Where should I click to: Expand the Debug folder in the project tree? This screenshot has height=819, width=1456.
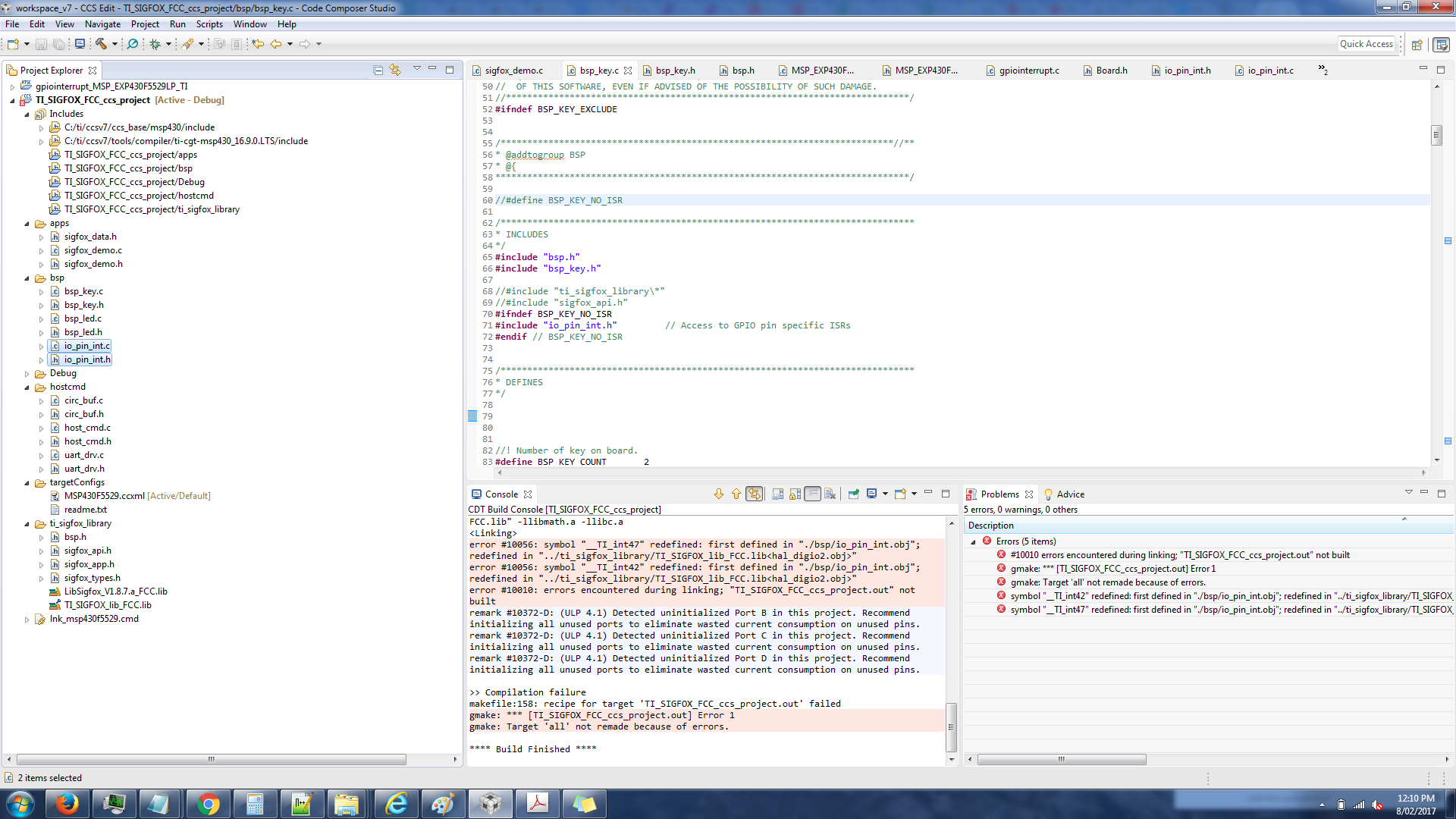click(27, 374)
